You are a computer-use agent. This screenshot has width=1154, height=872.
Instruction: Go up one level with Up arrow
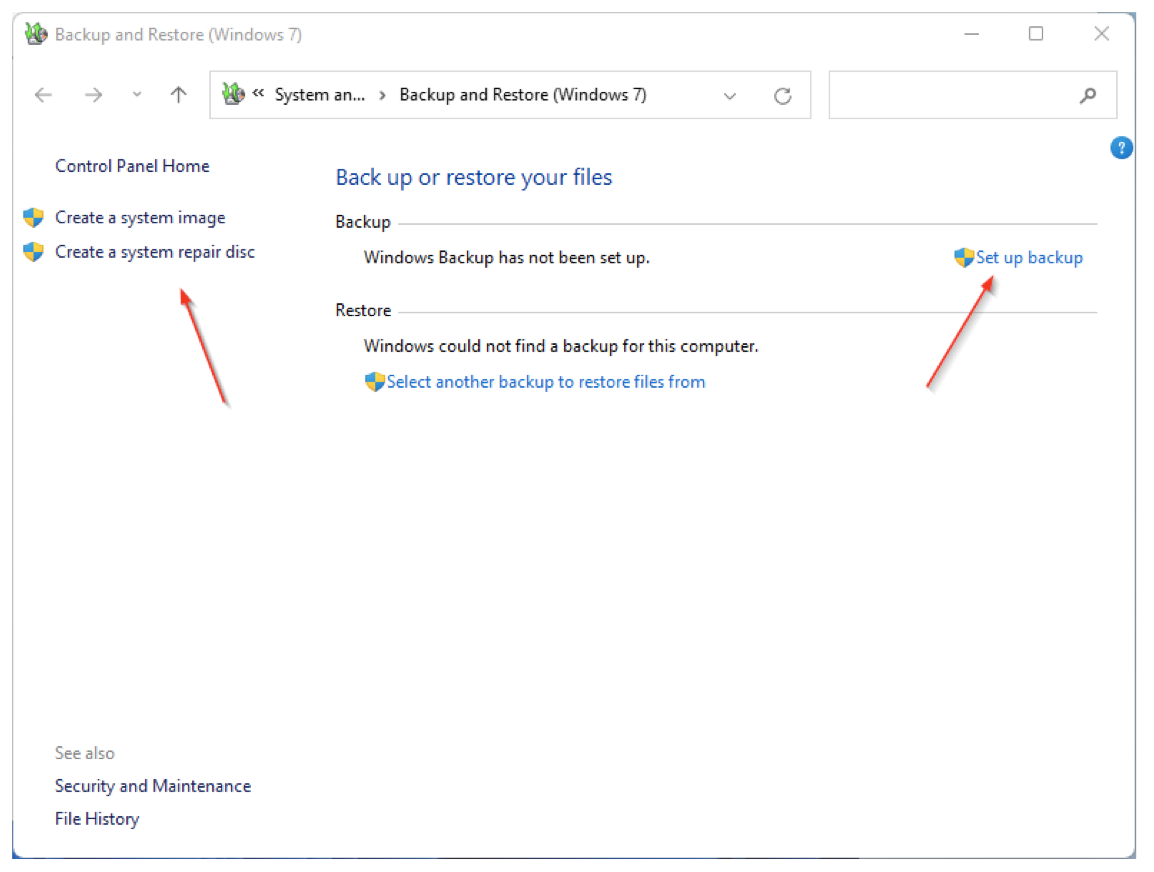[178, 95]
